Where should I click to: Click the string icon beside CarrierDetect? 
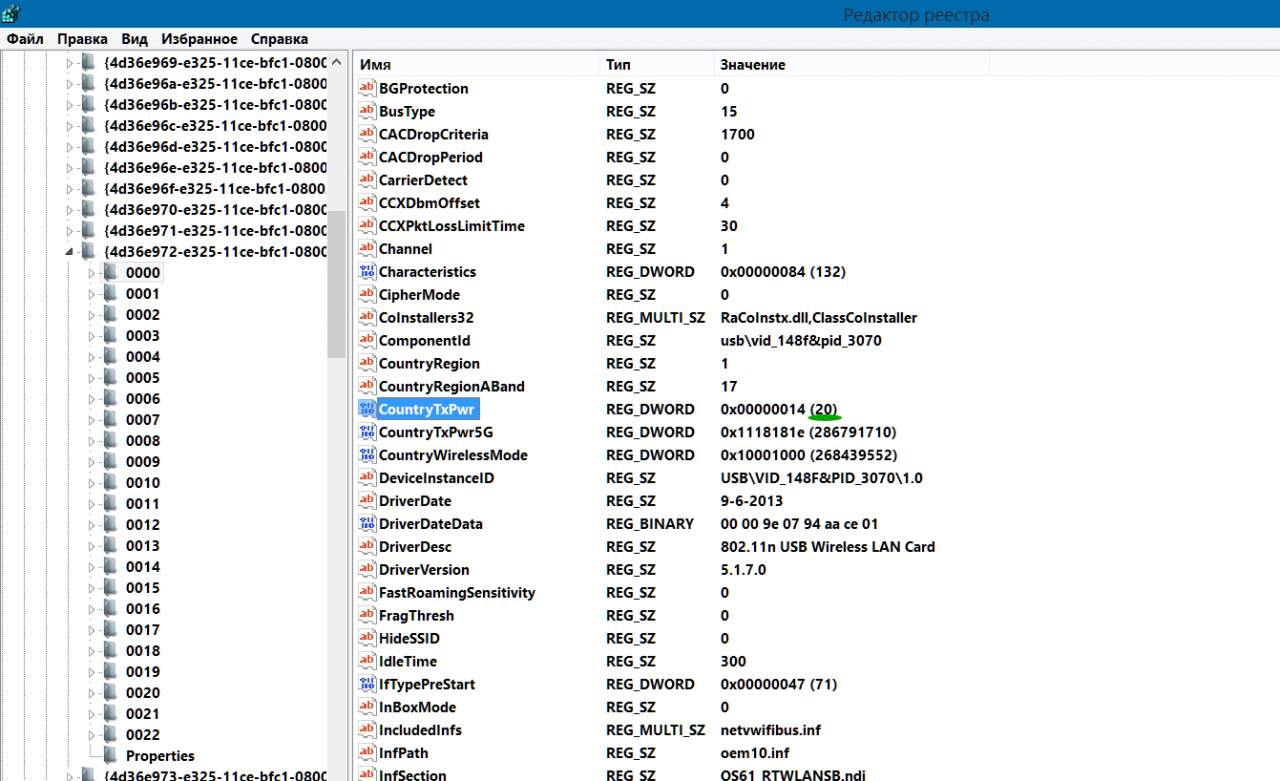point(367,180)
